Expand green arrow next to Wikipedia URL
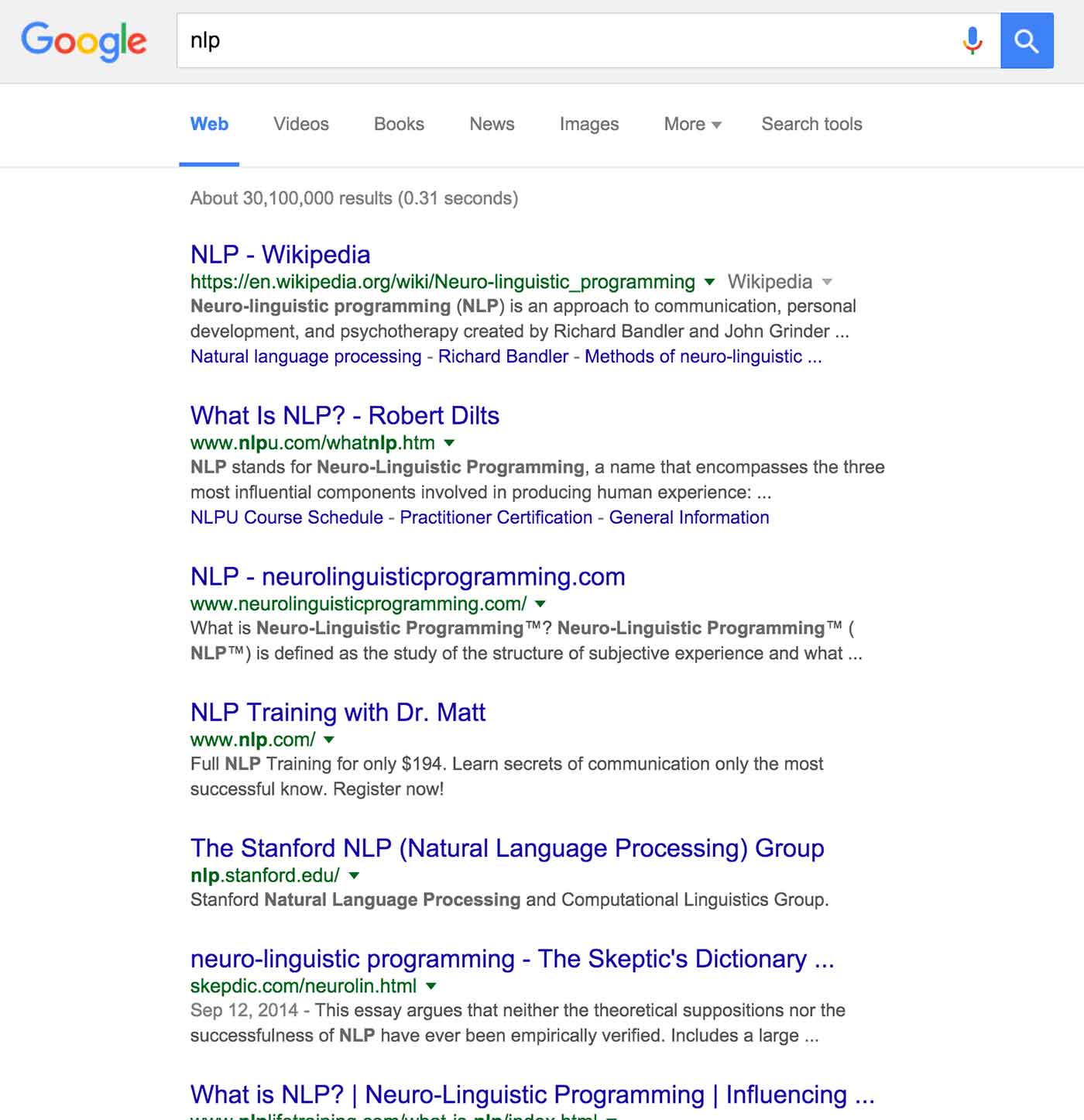1084x1120 pixels. point(709,282)
